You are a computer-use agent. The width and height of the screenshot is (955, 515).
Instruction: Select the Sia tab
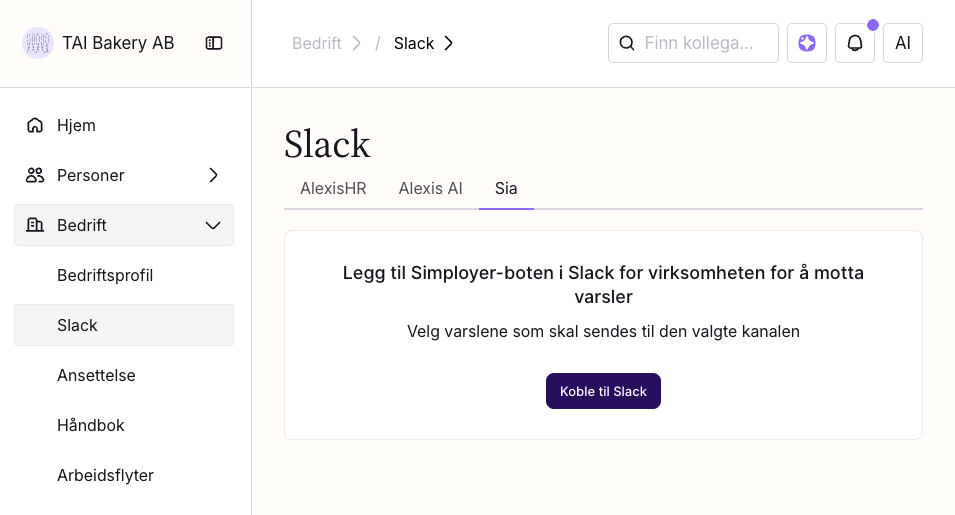[506, 188]
